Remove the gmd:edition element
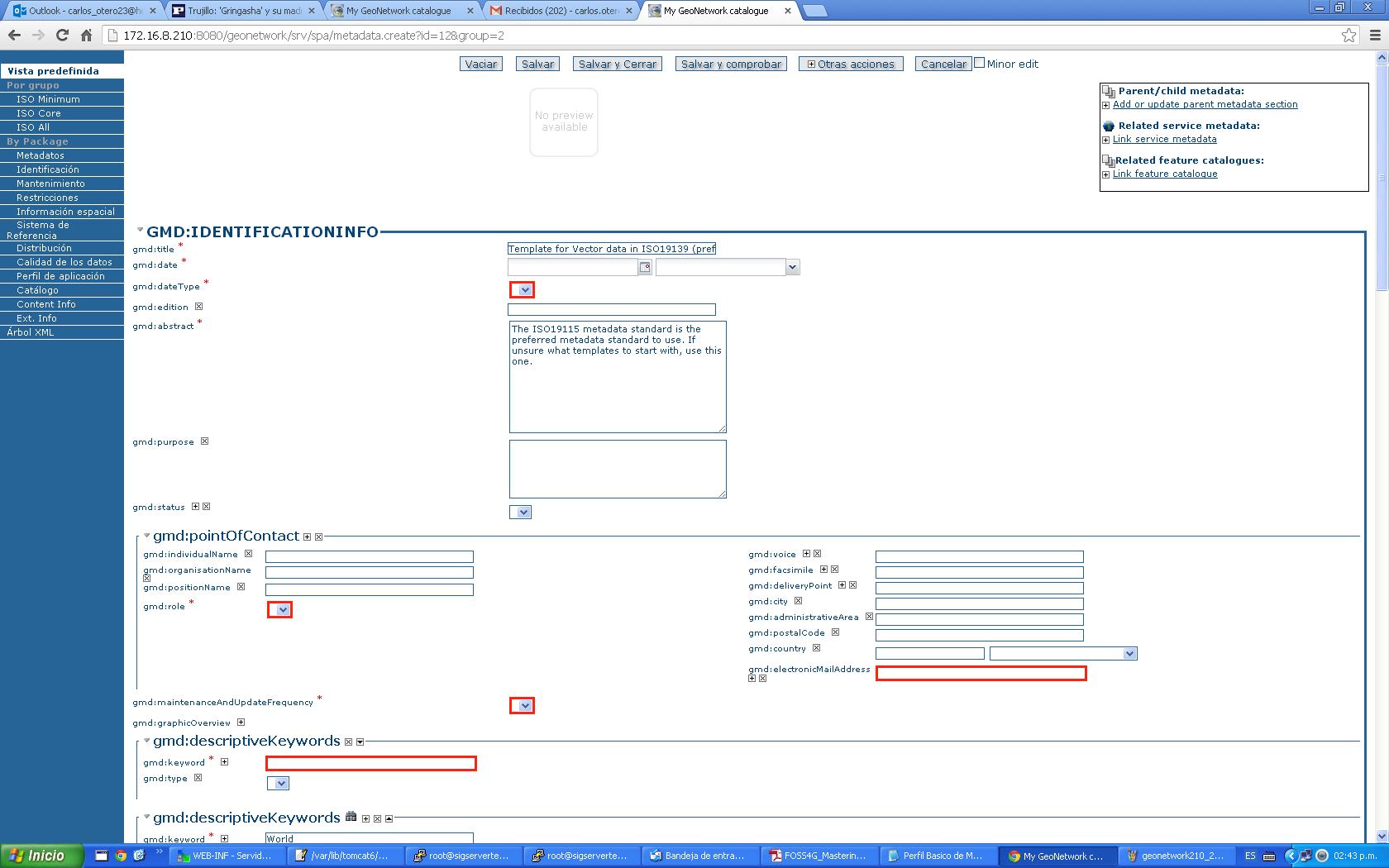Image resolution: width=1389 pixels, height=868 pixels. coord(198,307)
